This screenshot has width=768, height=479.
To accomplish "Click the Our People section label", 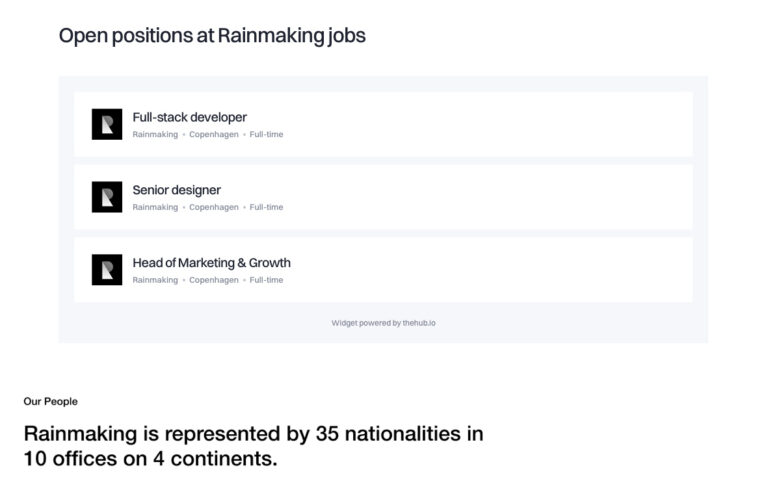I will click(50, 402).
